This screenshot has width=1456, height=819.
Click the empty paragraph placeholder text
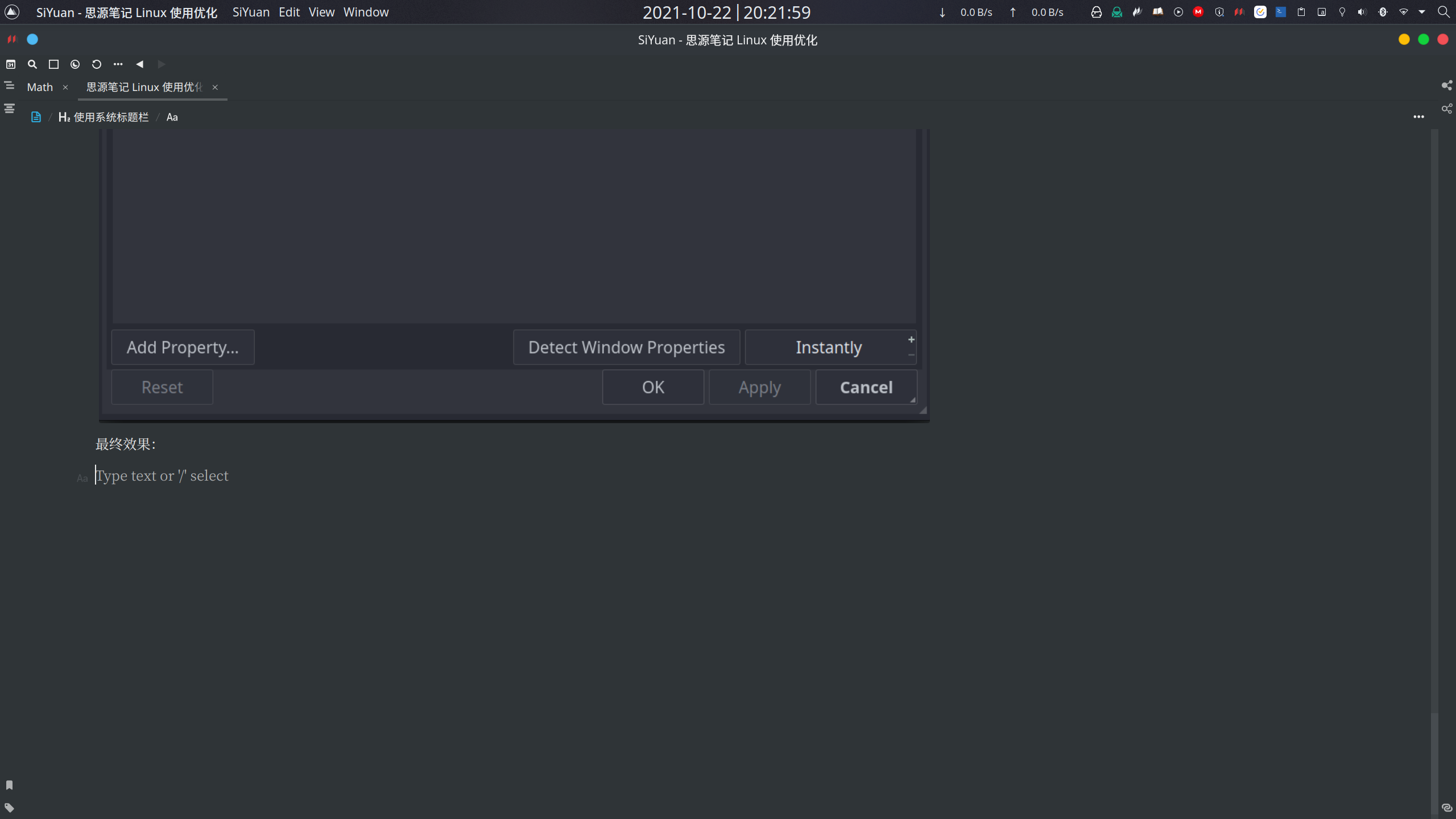click(163, 475)
